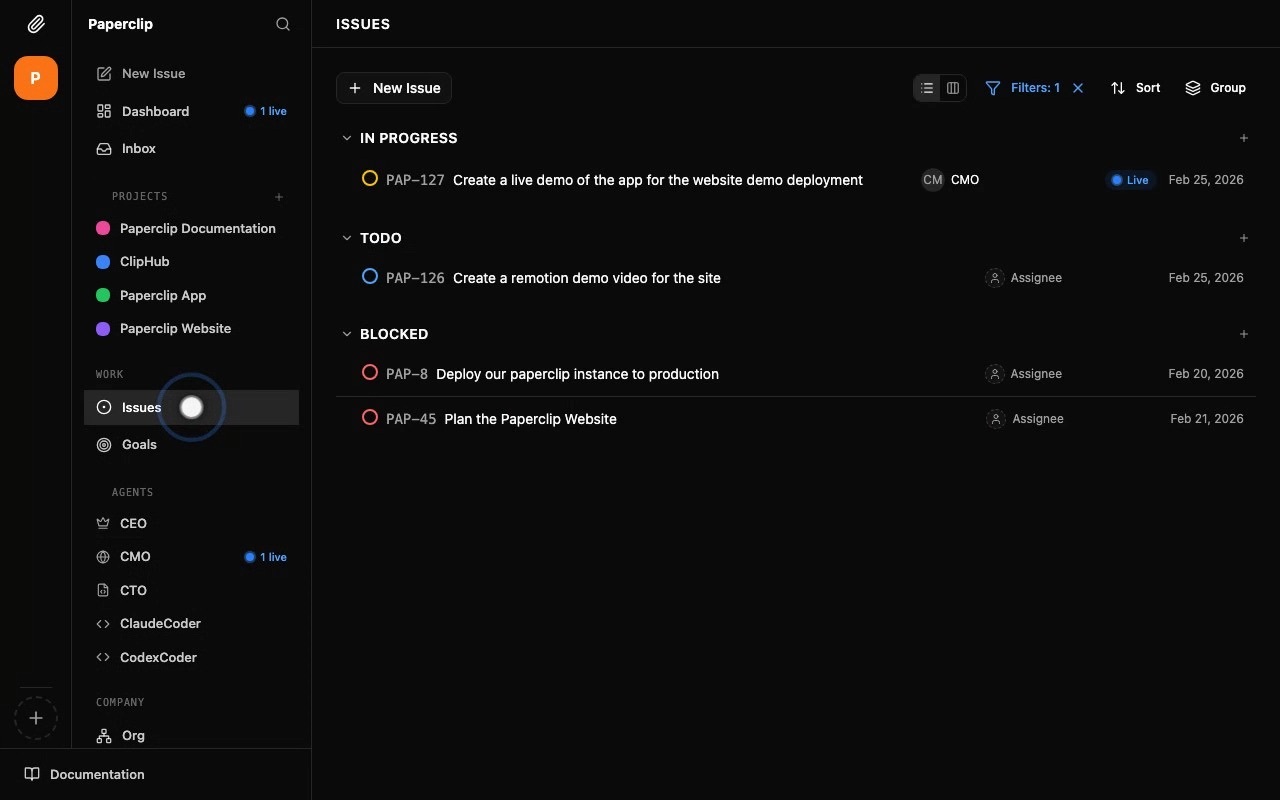Add a project via Projects plus icon

click(x=279, y=197)
